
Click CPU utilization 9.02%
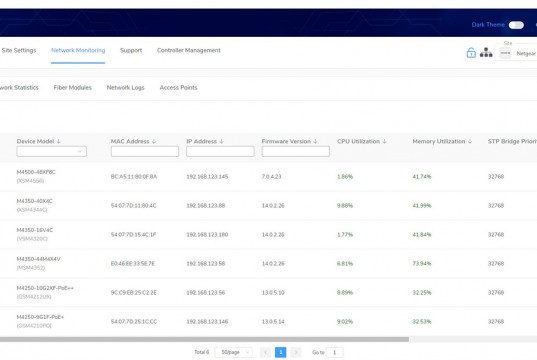[x=345, y=322]
